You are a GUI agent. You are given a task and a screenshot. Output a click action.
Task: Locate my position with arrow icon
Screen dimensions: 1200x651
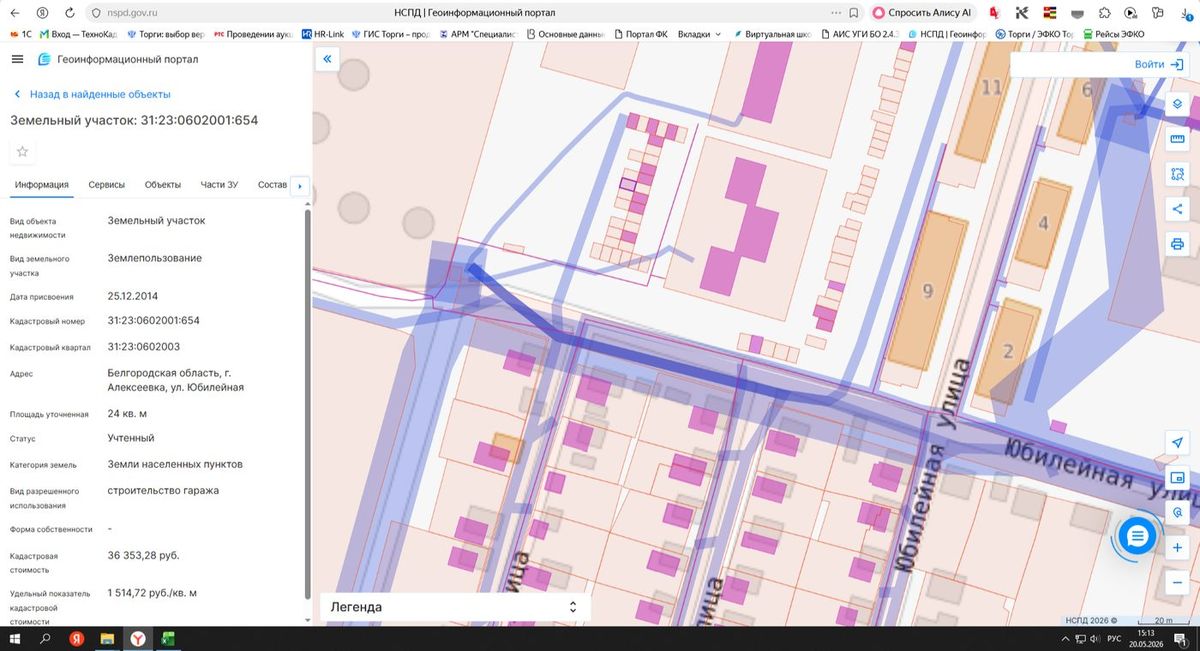[1177, 443]
